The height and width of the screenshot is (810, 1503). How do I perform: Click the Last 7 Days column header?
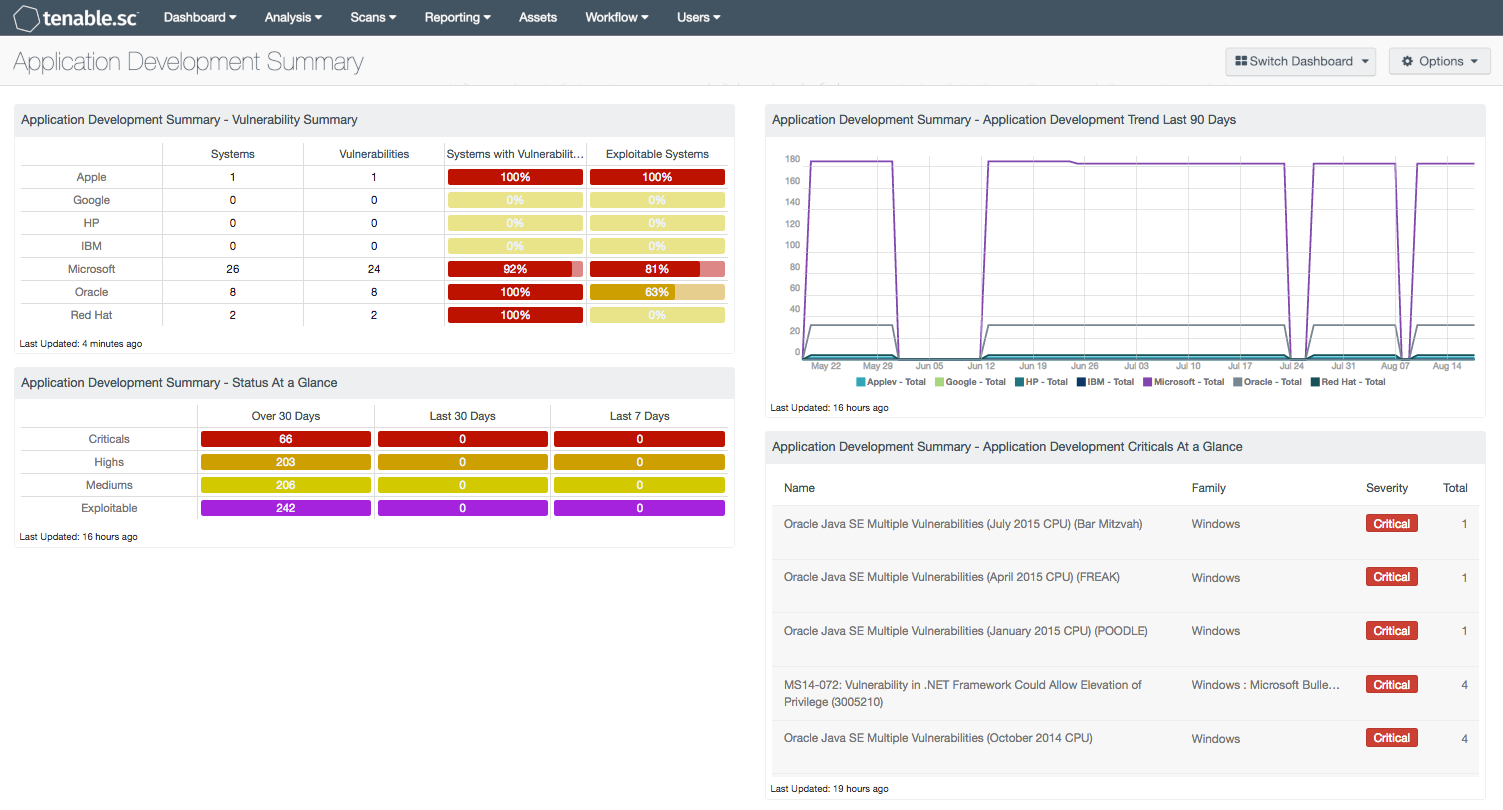coord(640,416)
